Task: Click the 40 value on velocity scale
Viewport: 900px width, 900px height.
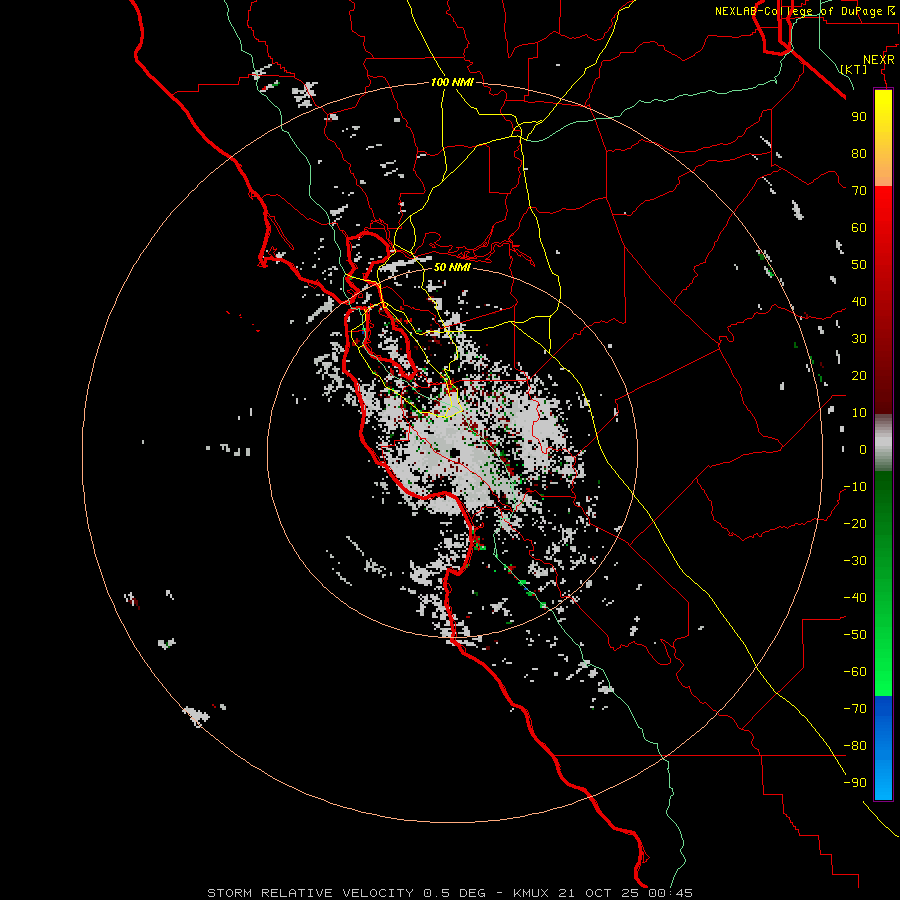Action: tap(859, 302)
